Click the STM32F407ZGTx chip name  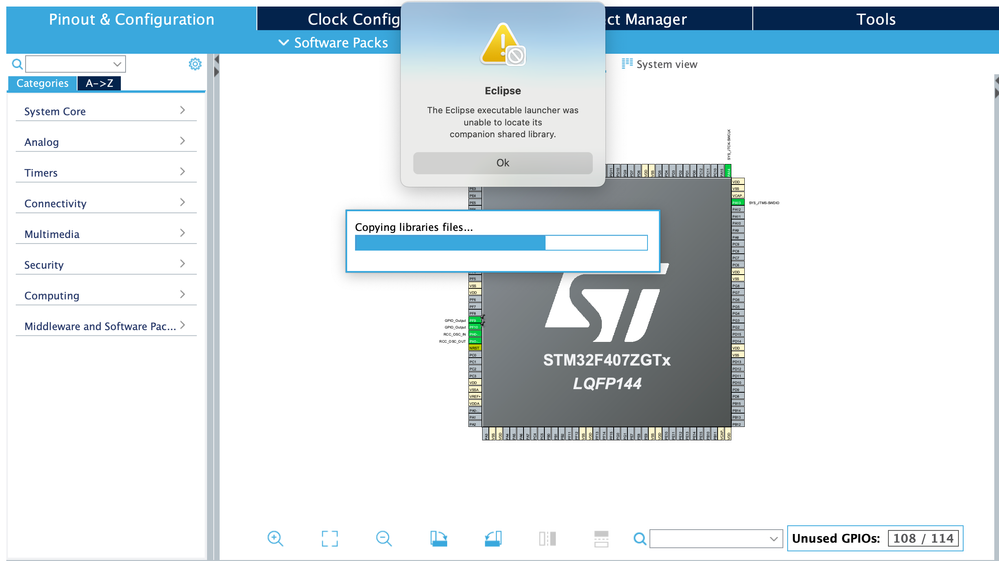pyautogui.click(x=607, y=360)
